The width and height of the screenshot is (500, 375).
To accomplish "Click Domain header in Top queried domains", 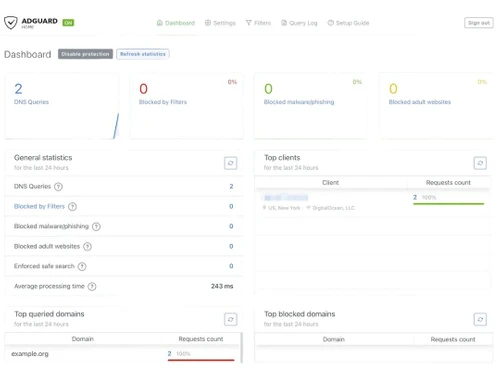I will (x=83, y=339).
